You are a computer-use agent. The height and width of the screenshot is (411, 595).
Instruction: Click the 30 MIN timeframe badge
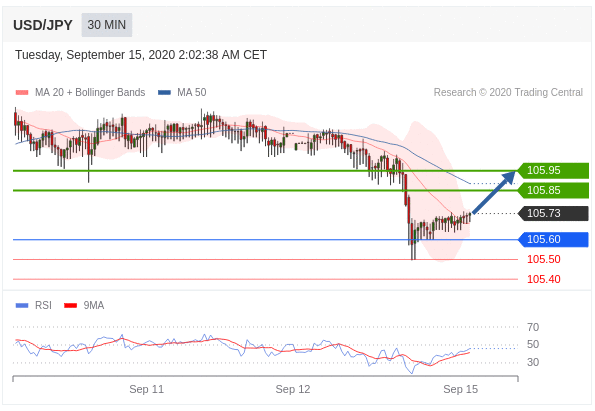click(x=107, y=25)
